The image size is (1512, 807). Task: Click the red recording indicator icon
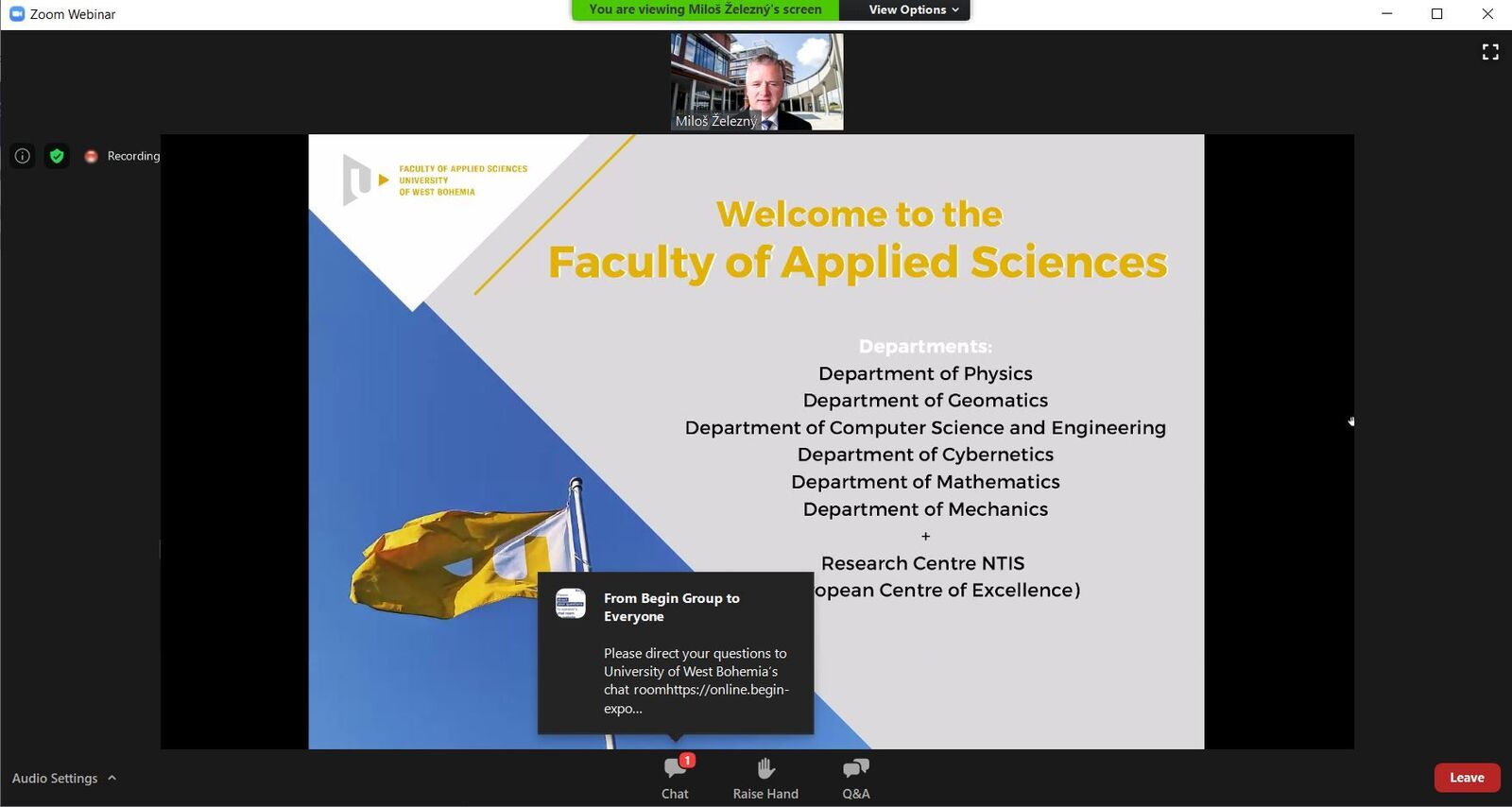pos(91,157)
